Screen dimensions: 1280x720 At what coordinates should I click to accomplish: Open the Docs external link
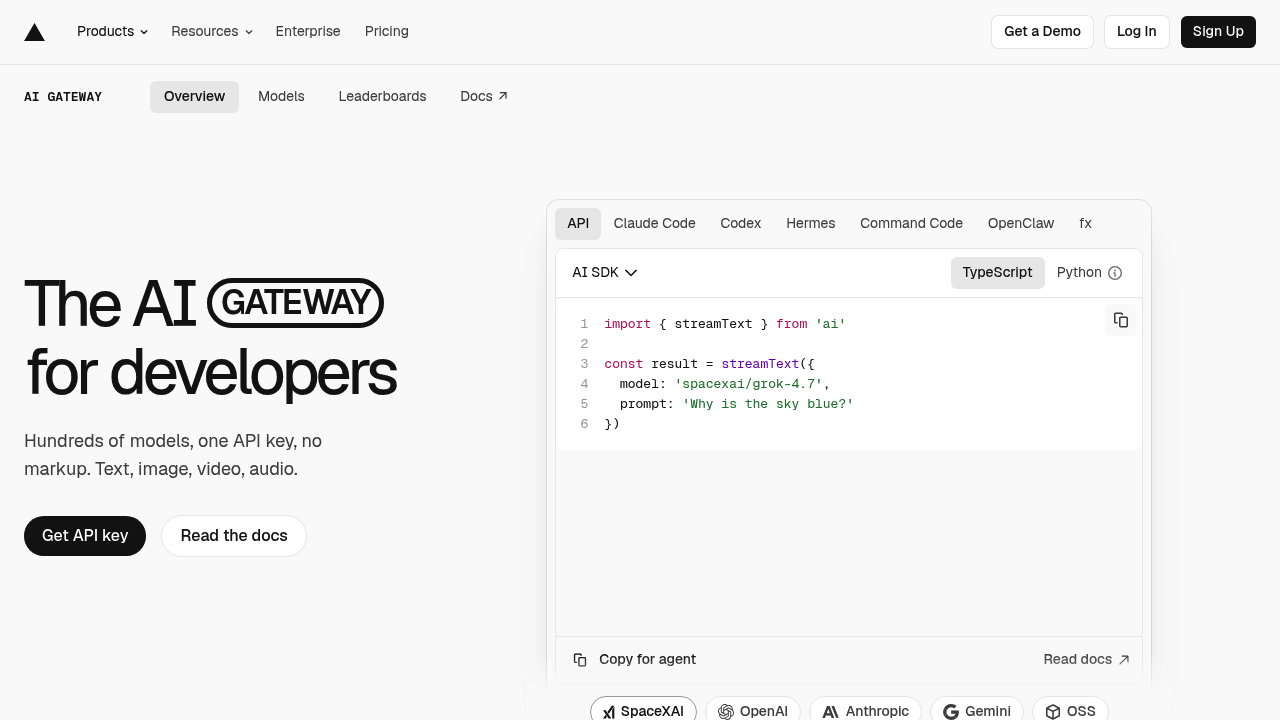484,97
